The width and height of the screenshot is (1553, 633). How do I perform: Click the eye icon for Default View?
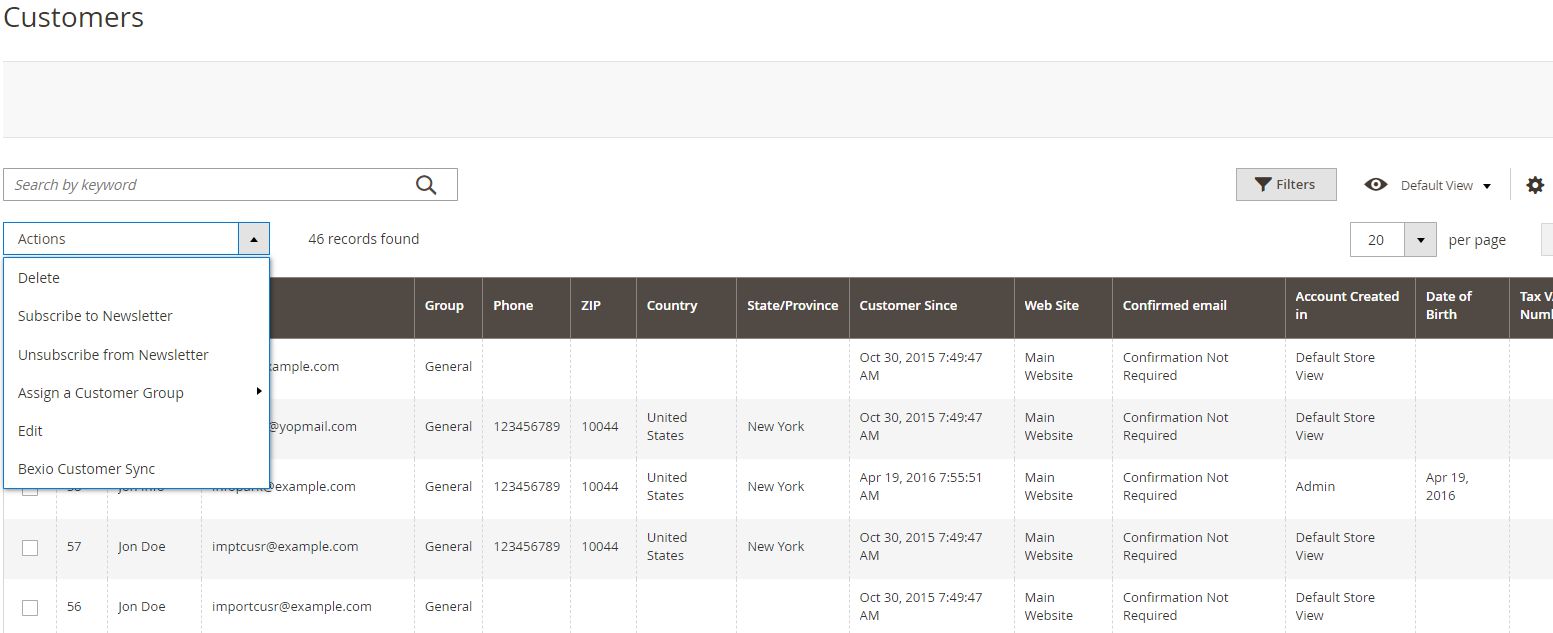pos(1376,185)
